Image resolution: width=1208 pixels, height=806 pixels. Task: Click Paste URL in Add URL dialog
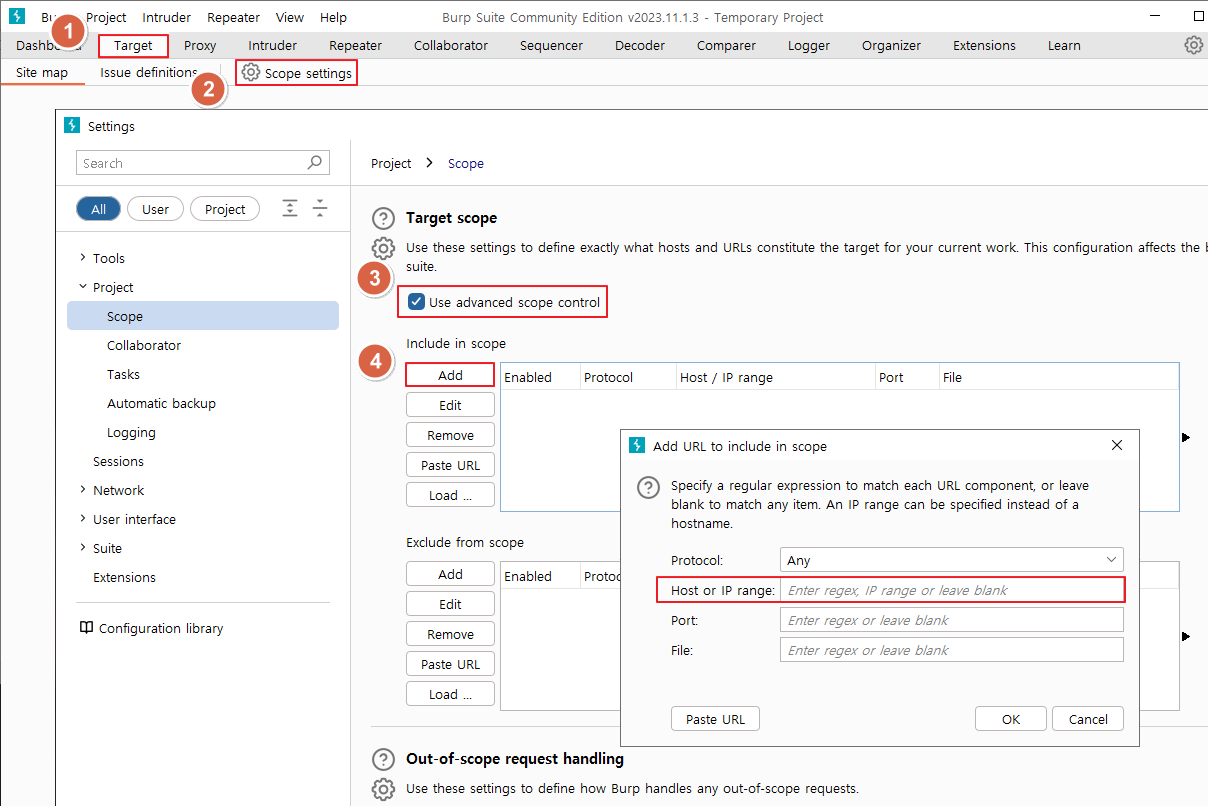716,719
